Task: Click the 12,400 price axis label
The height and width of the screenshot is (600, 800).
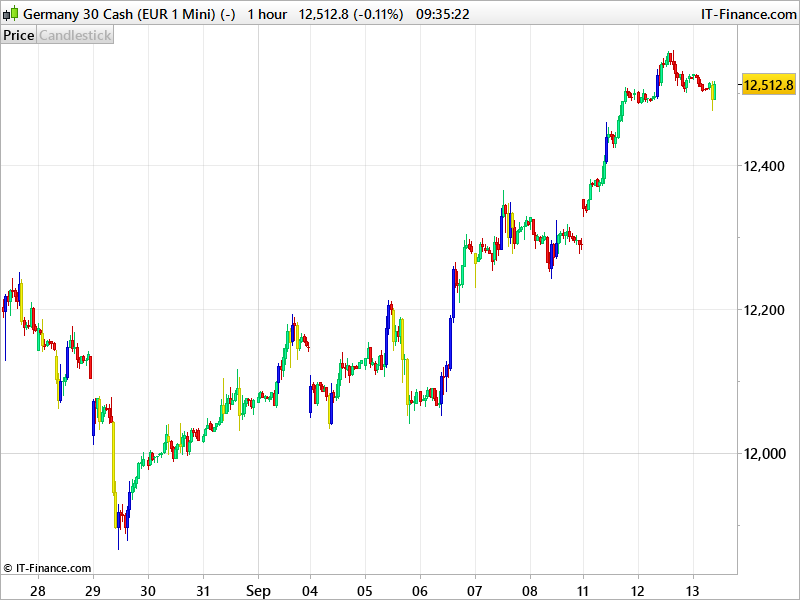Action: tap(764, 166)
